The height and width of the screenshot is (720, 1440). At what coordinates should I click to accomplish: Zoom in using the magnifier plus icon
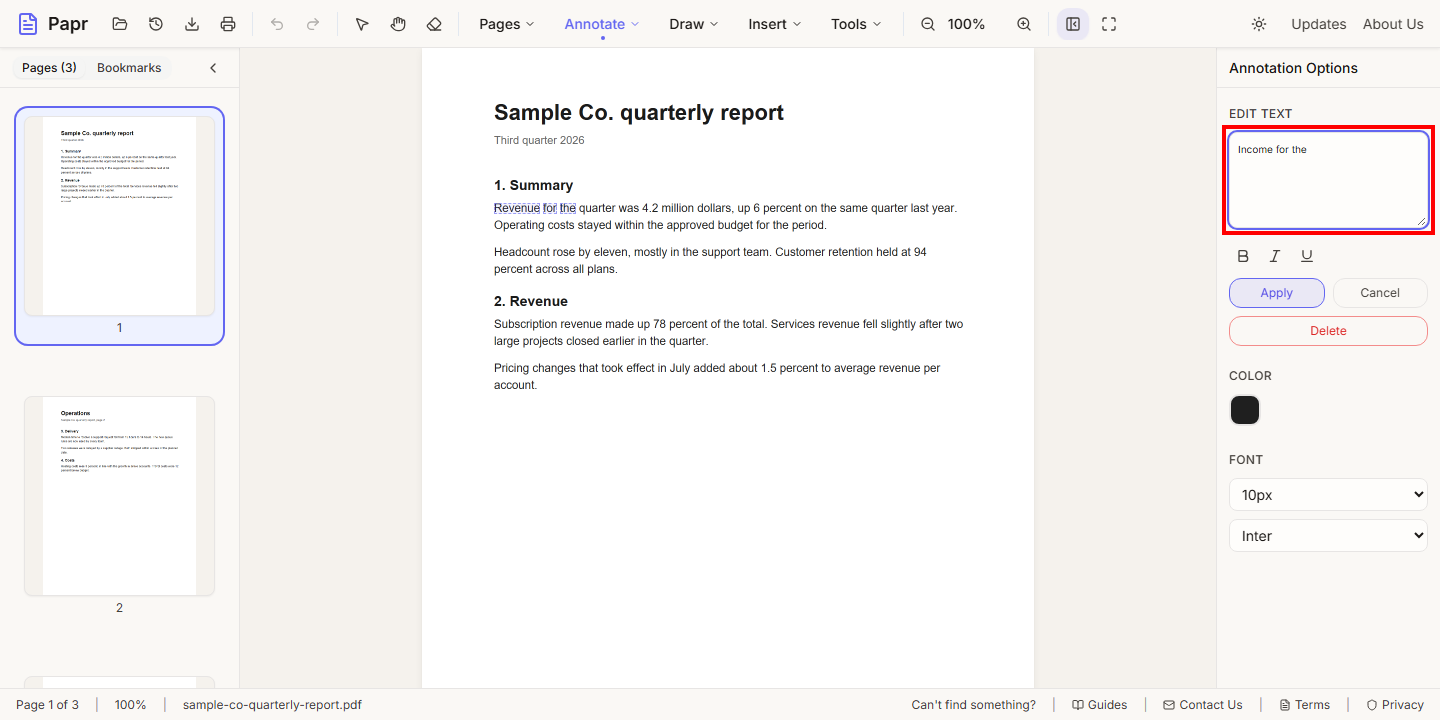tap(1024, 24)
